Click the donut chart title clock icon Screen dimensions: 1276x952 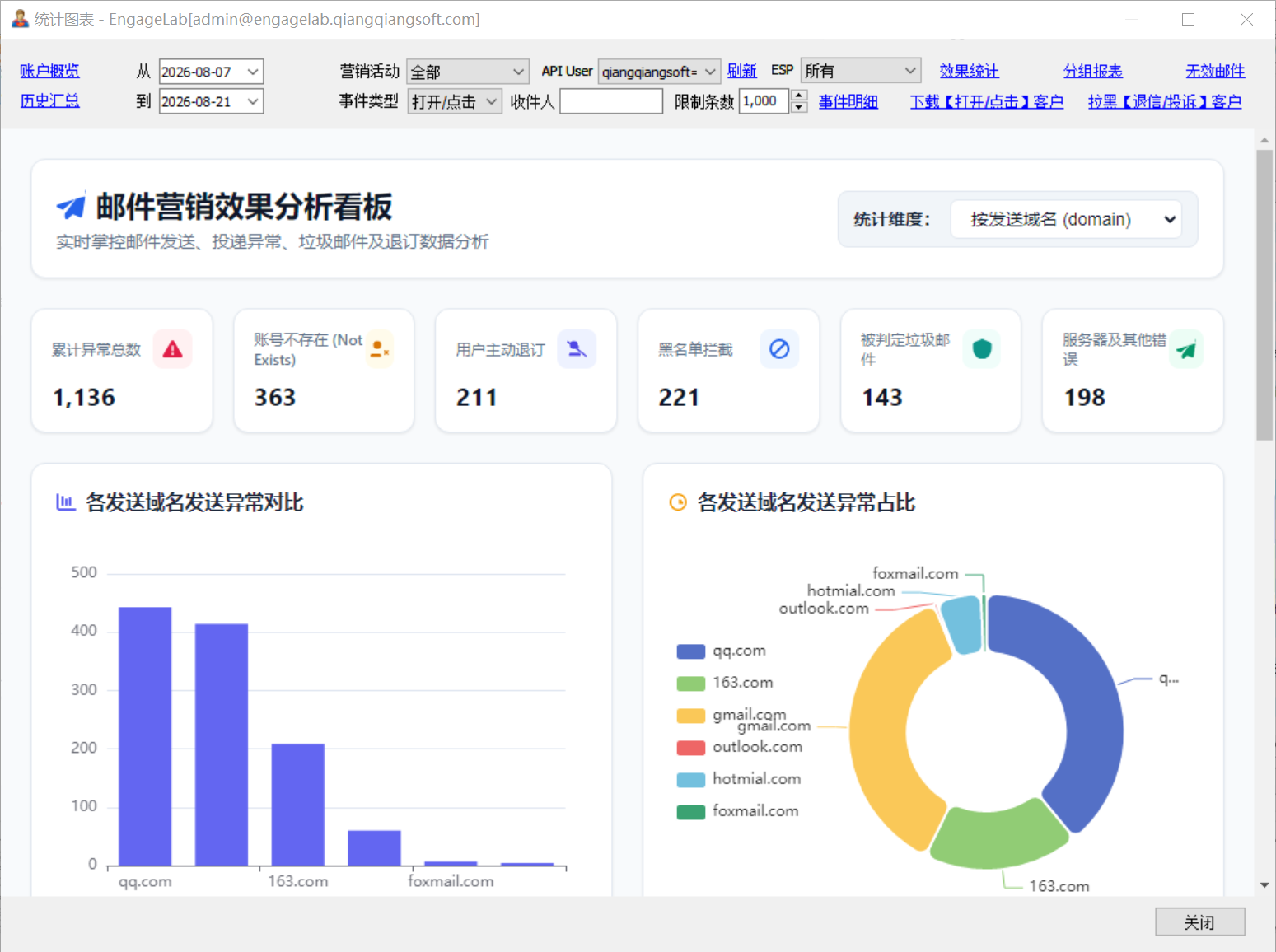[x=678, y=502]
